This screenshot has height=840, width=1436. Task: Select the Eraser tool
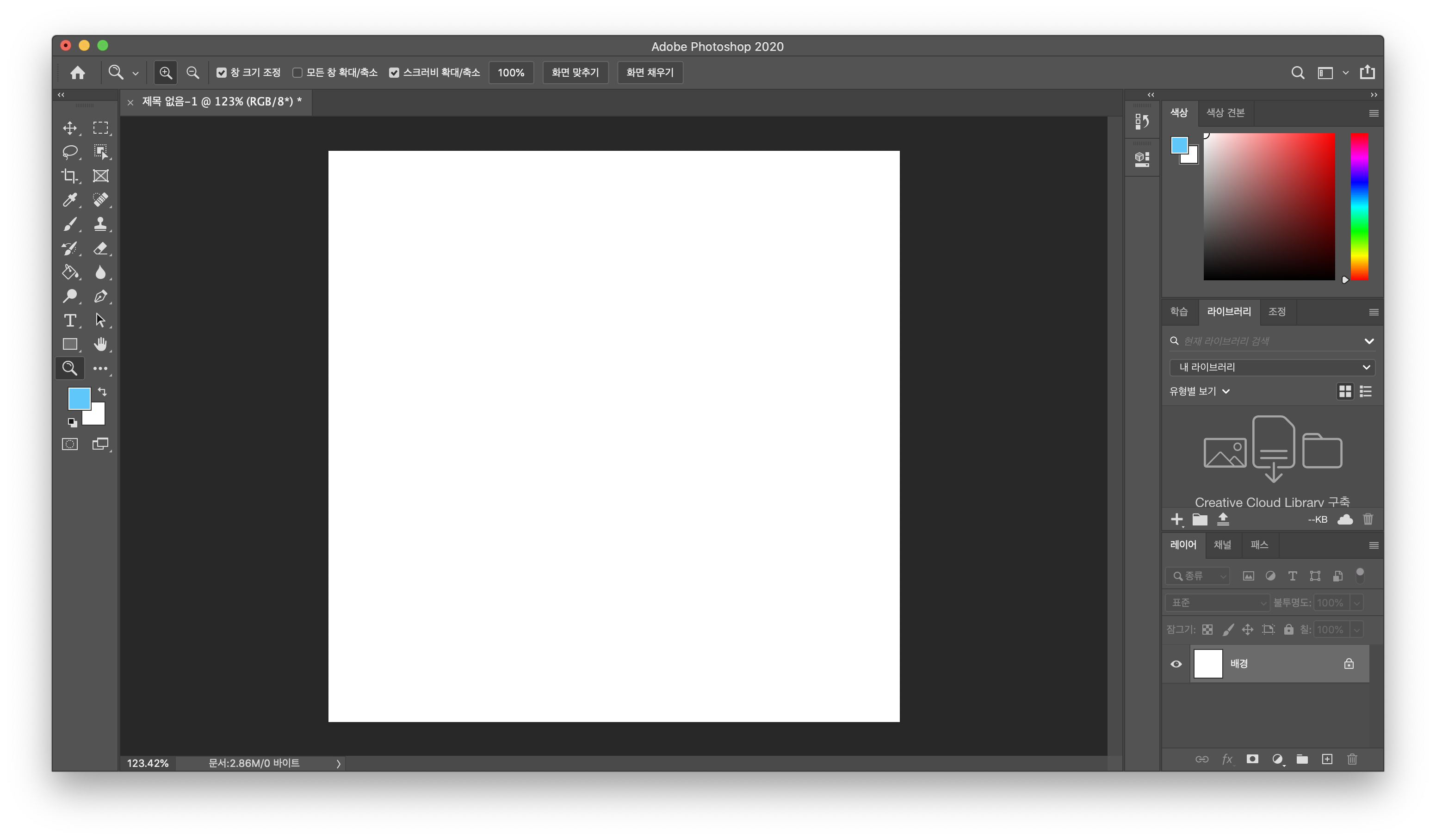[100, 248]
